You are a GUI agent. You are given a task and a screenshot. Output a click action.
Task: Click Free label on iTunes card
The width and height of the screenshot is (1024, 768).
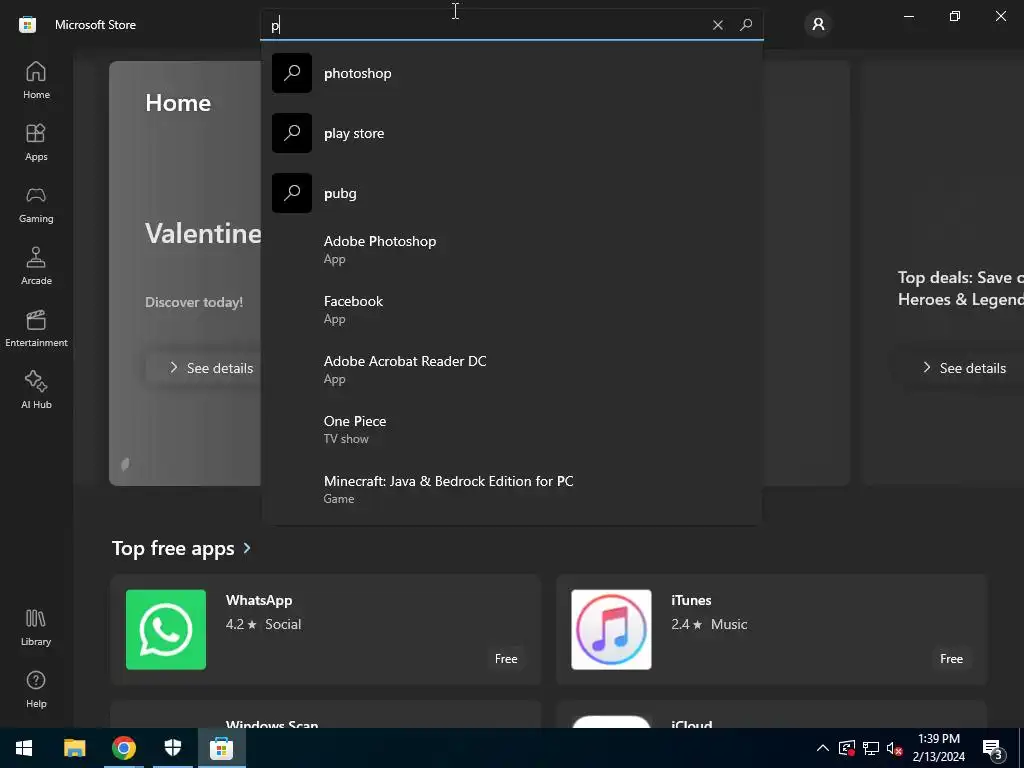(952, 659)
